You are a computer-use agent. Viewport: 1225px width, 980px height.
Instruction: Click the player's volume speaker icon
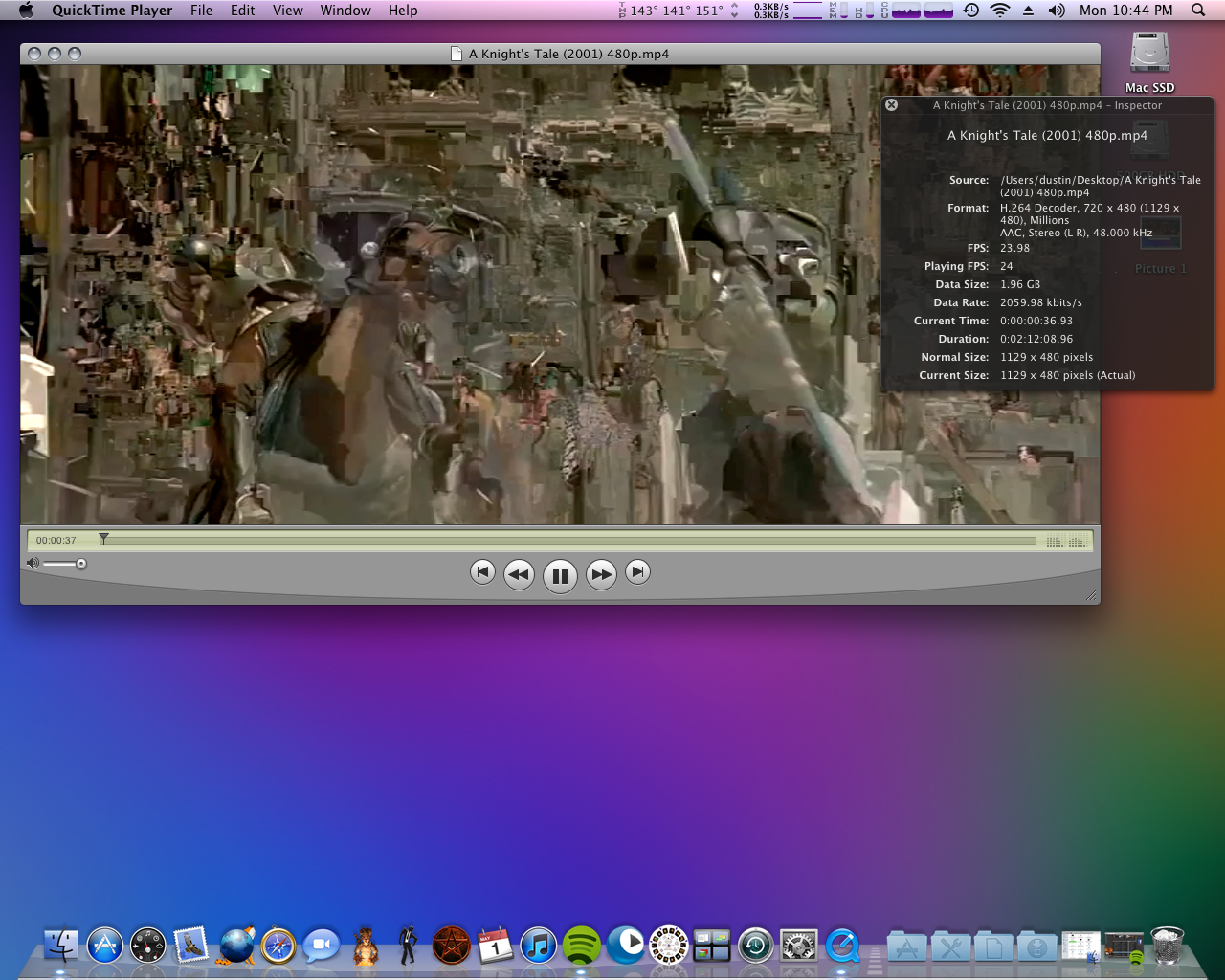click(33, 563)
